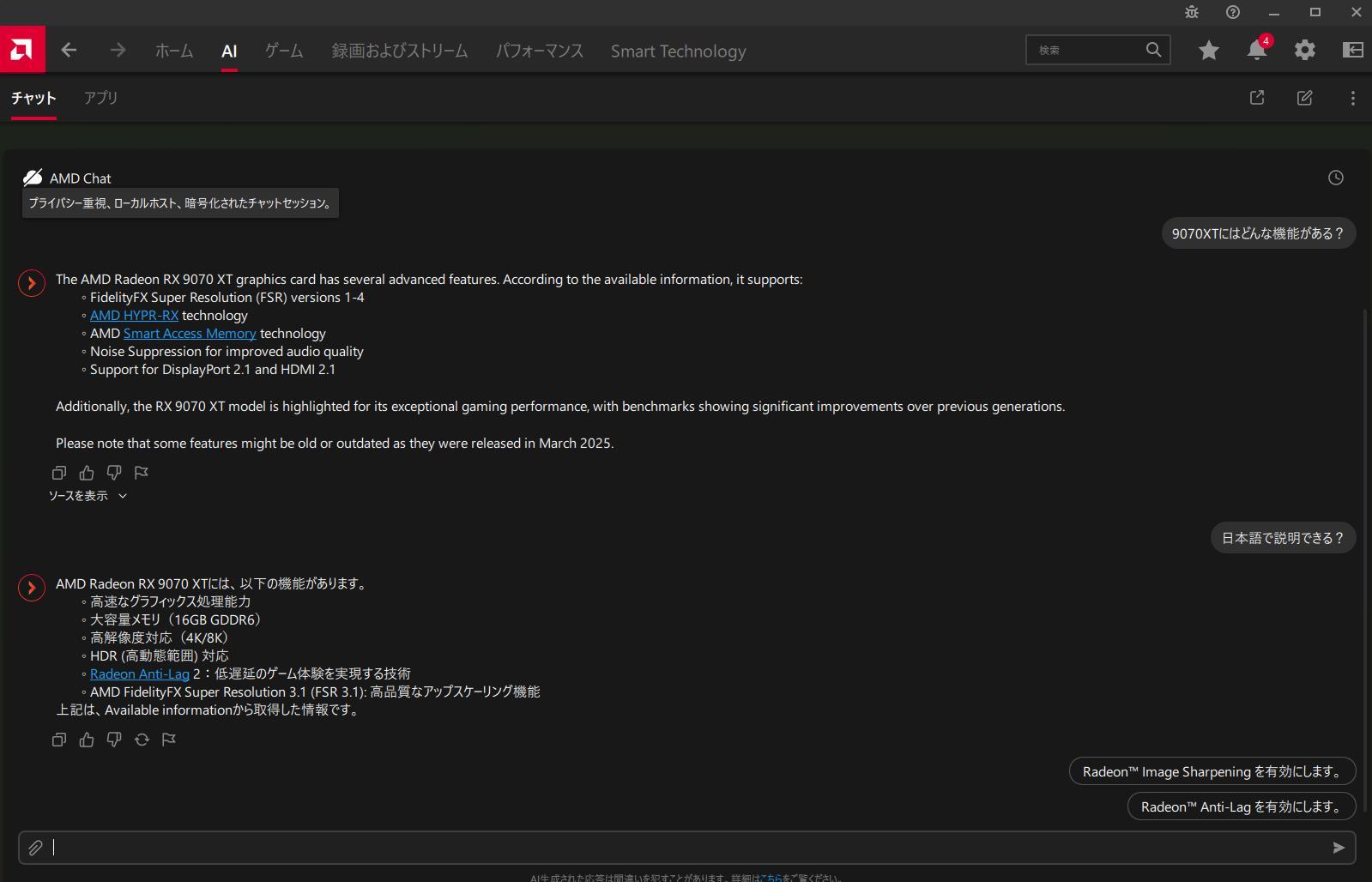Open the favorites star icon

[x=1209, y=51]
